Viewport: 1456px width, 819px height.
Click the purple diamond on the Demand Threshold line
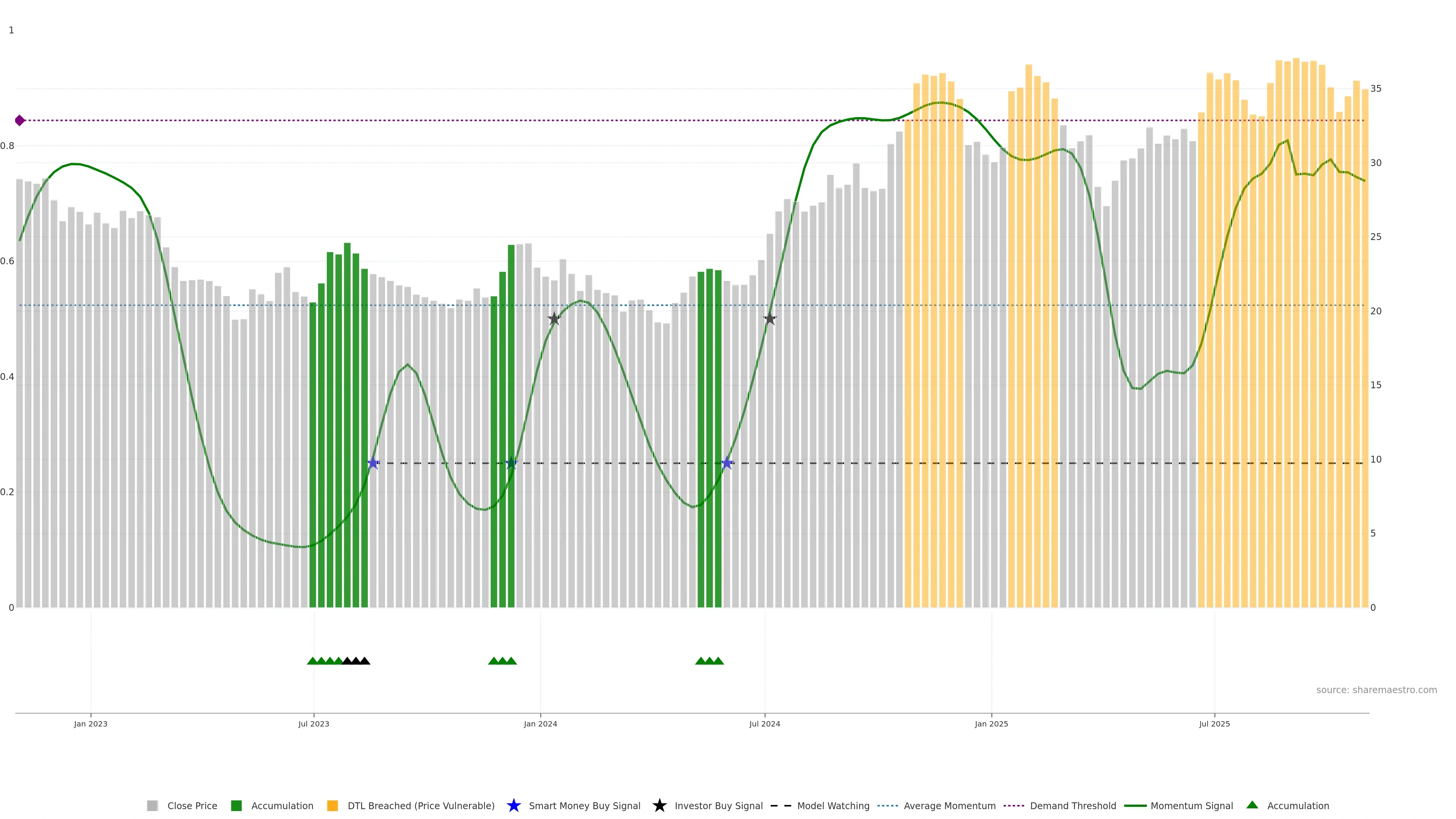coord(20,121)
